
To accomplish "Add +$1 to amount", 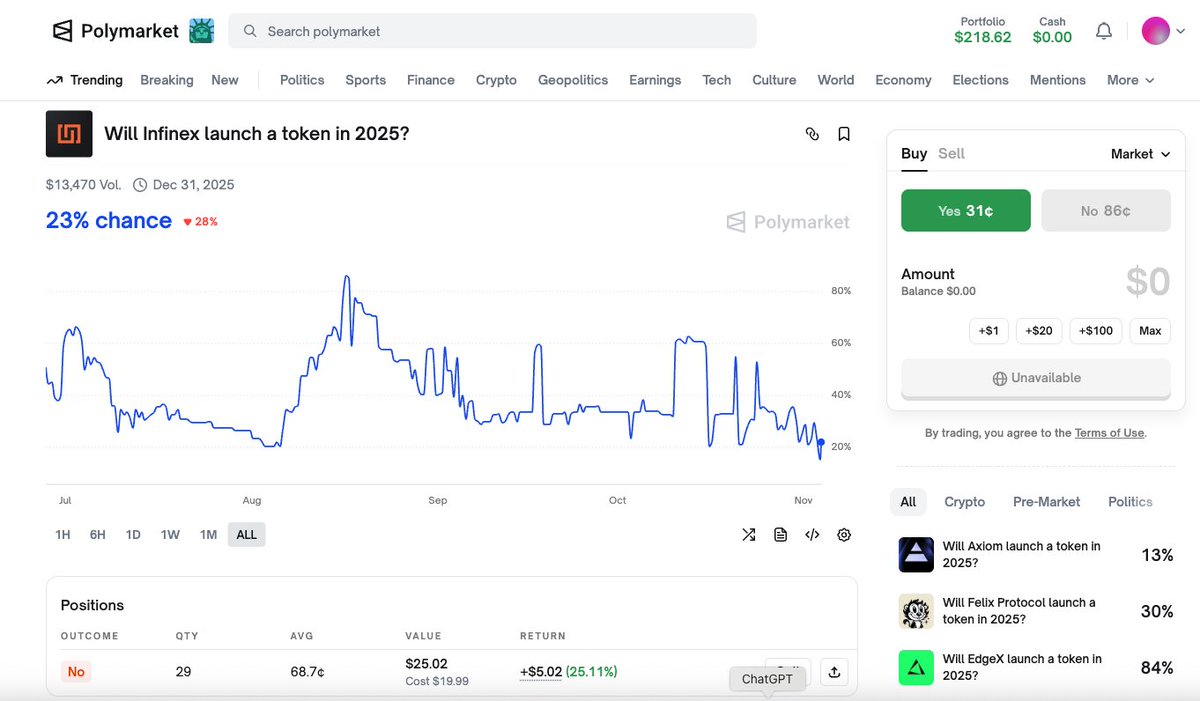I will tap(989, 331).
